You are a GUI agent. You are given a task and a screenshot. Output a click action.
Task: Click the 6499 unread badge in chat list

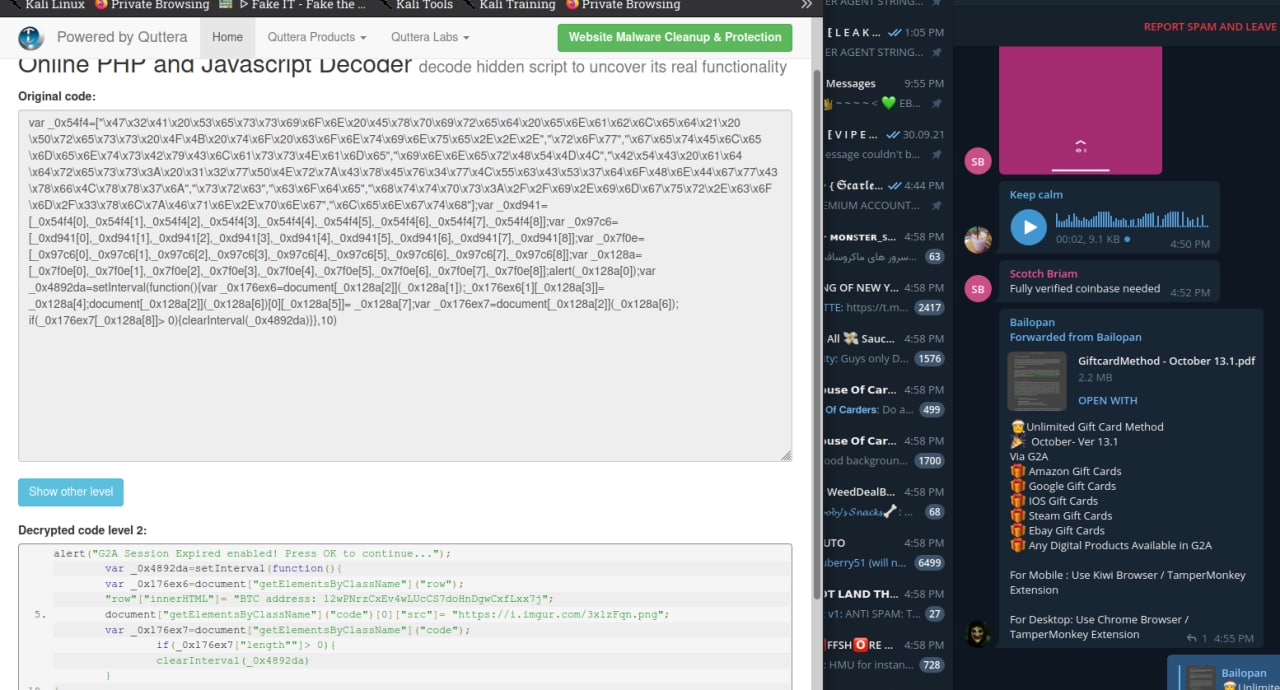[929, 563]
